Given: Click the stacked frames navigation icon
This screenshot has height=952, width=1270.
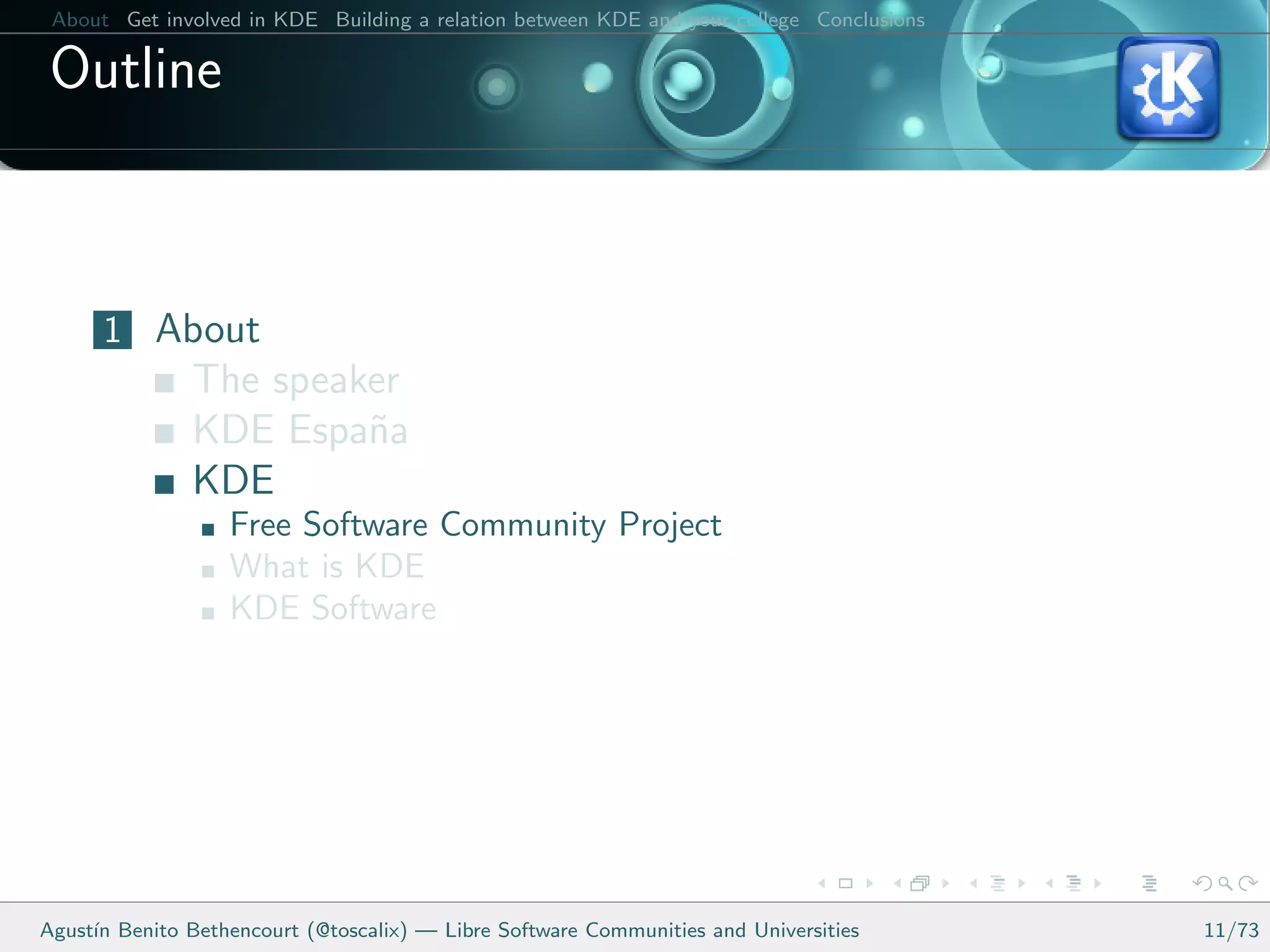Looking at the screenshot, I should [x=920, y=883].
